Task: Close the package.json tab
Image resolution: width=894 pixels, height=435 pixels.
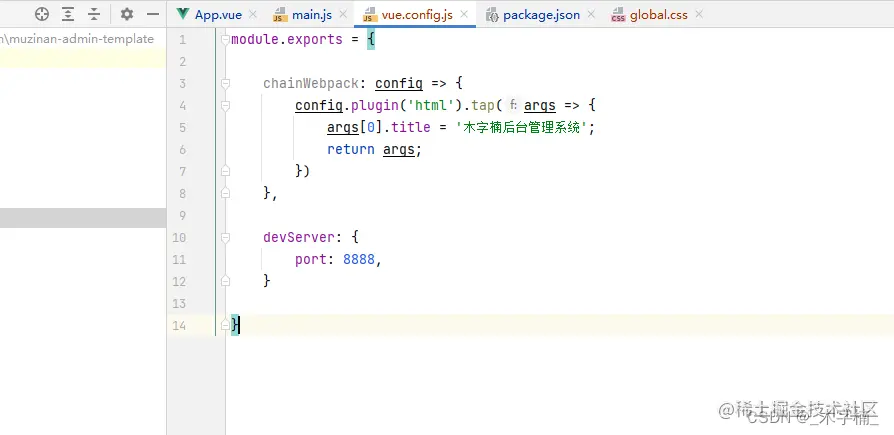Action: tap(591, 15)
